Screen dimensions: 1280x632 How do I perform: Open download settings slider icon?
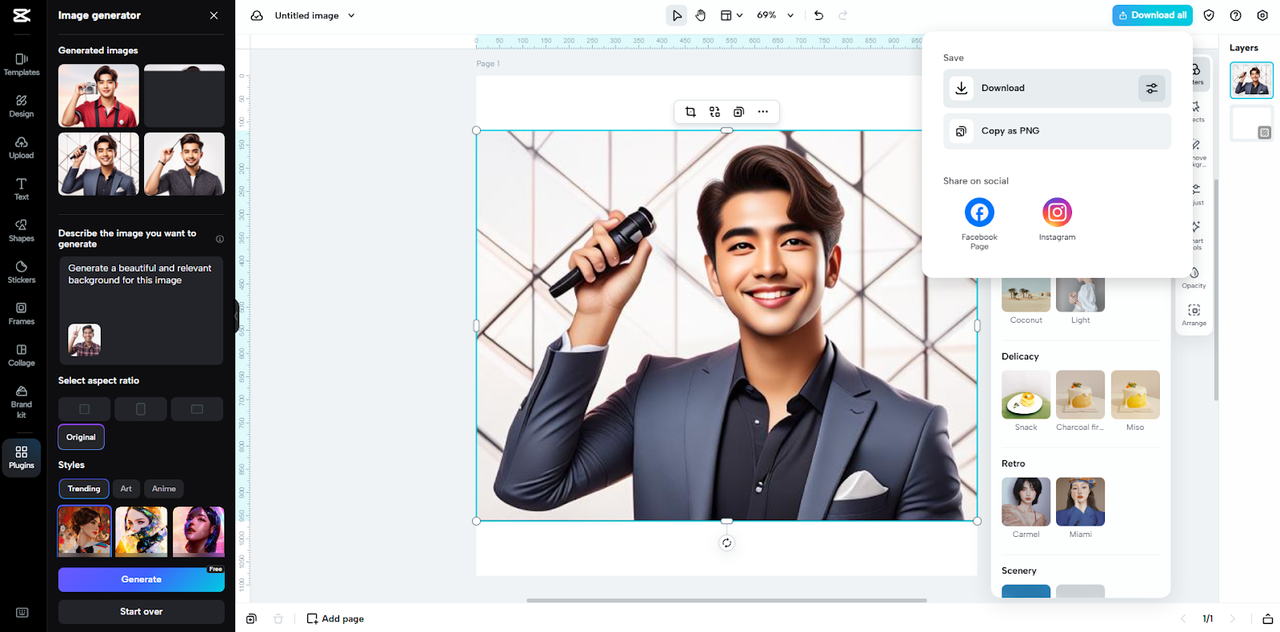click(x=1151, y=88)
